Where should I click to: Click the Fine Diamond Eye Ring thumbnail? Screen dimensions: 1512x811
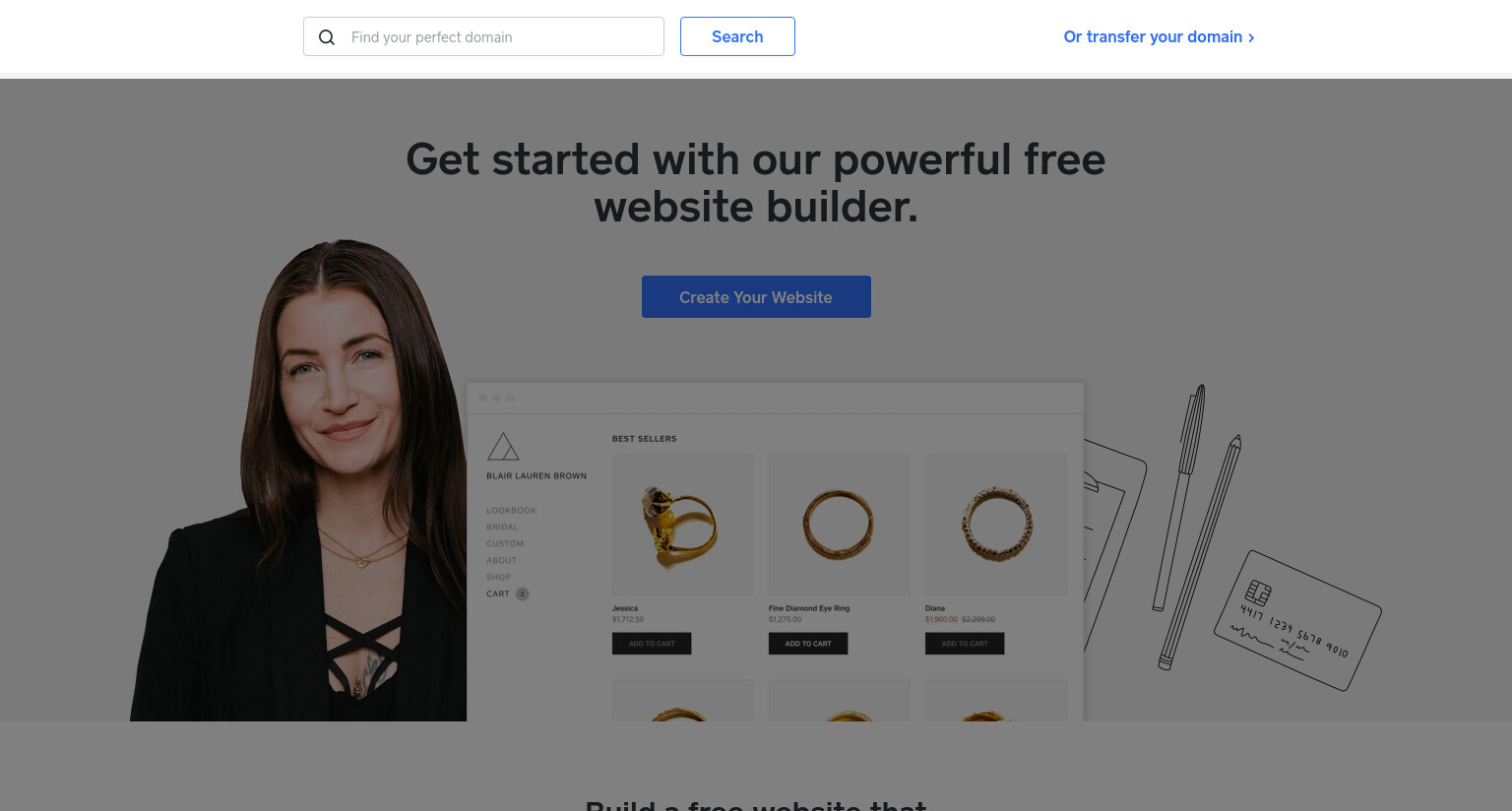pos(840,525)
